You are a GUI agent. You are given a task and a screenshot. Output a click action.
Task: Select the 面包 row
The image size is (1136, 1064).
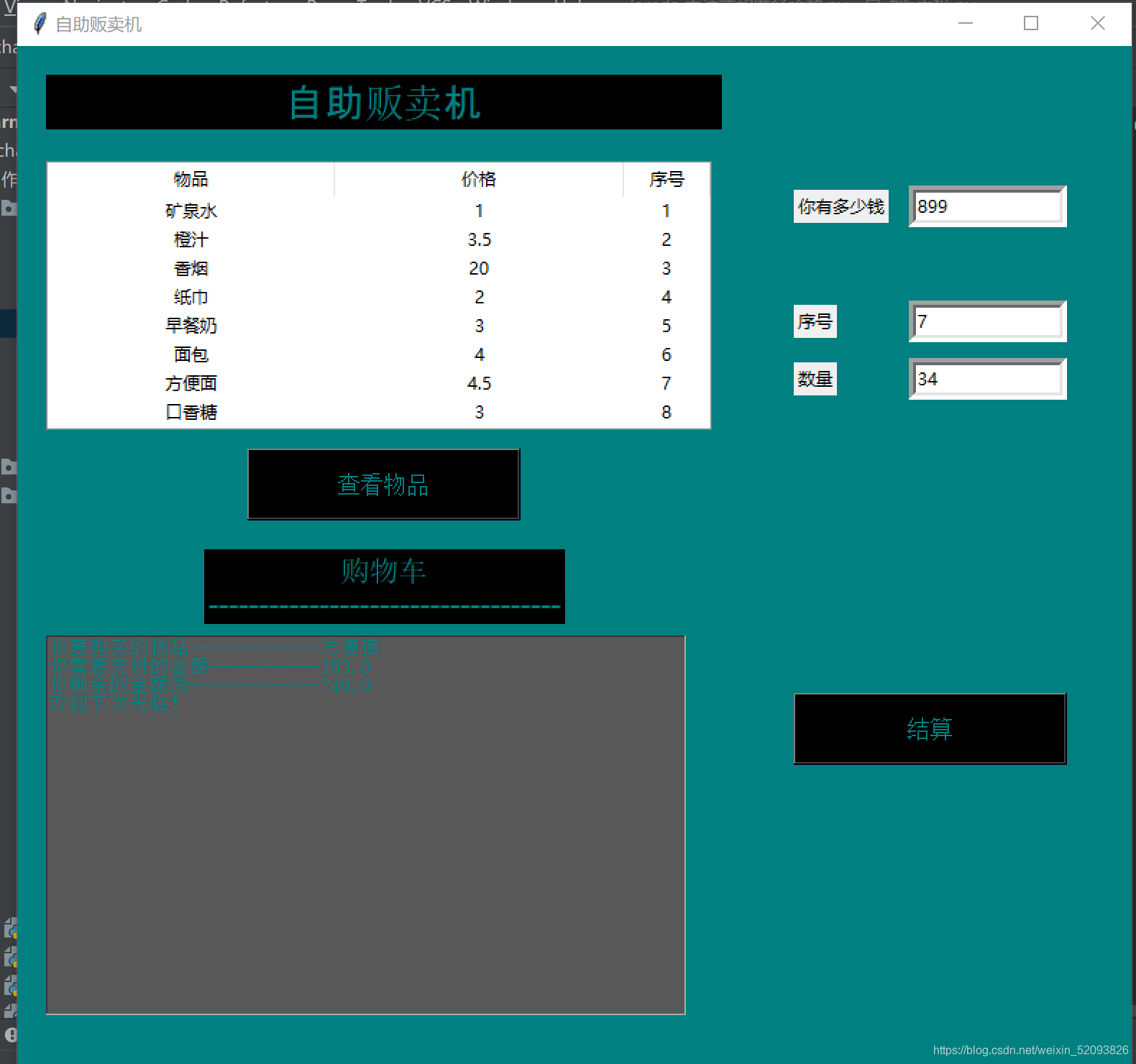click(379, 354)
